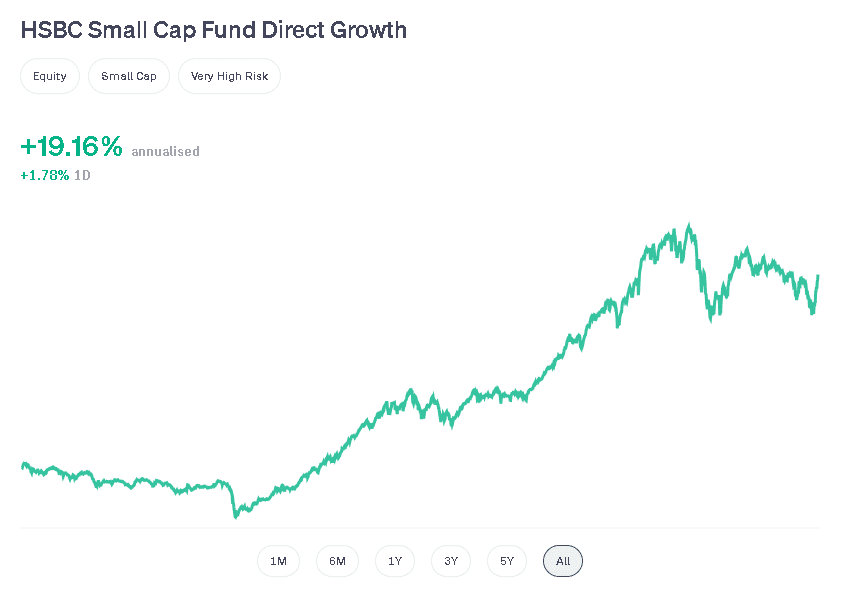The height and width of the screenshot is (594, 844).
Task: Click the Very High Risk chip
Action: pyautogui.click(x=229, y=76)
